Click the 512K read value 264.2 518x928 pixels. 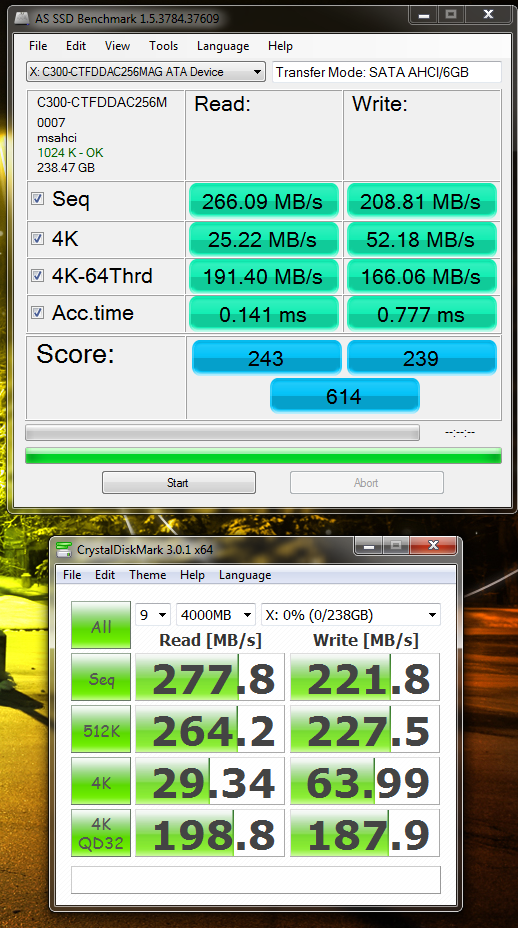click(x=210, y=730)
